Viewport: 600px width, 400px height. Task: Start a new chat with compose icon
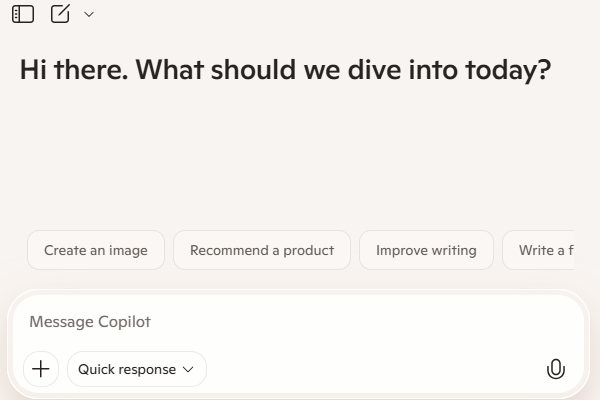pos(61,14)
